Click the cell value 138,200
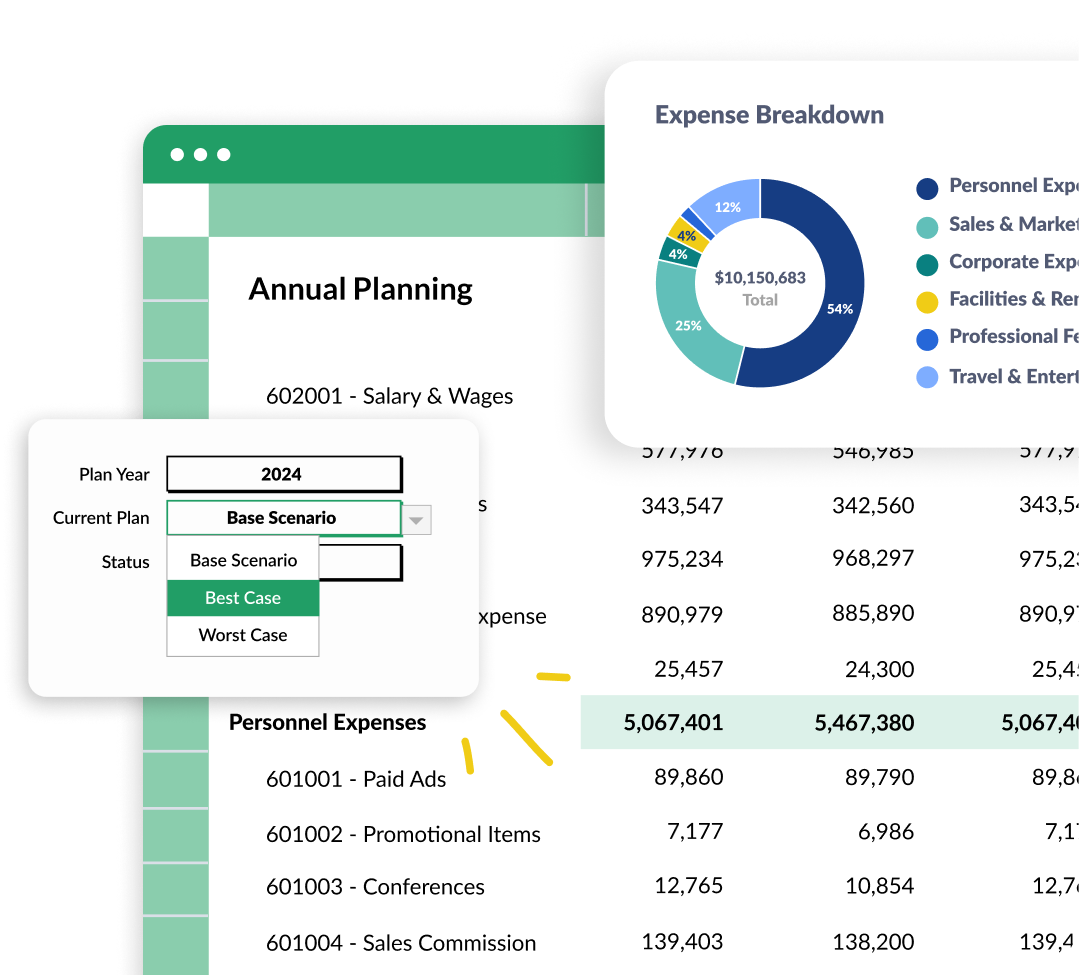This screenshot has width=1079, height=975. (x=873, y=941)
